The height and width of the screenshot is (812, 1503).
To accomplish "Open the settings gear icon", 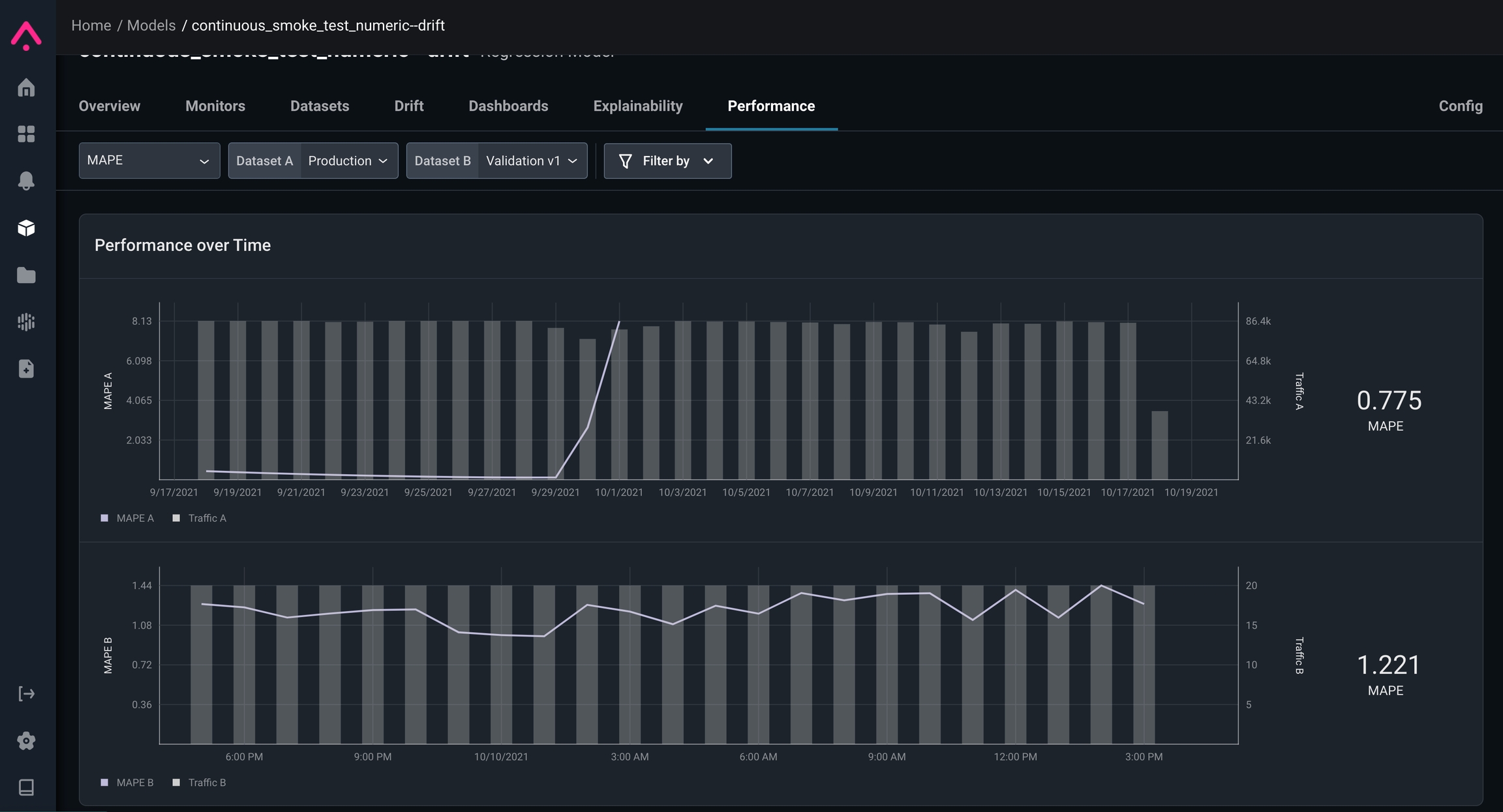I will coord(26,740).
